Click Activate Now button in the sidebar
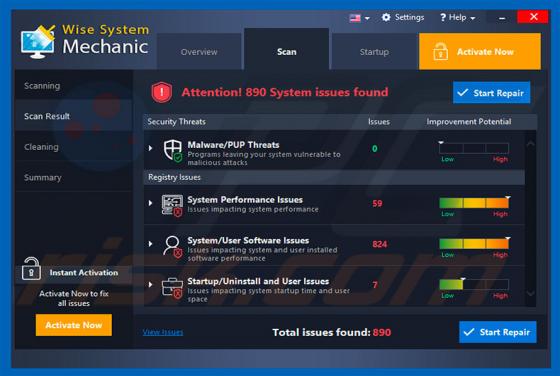560x376 pixels. pyautogui.click(x=74, y=325)
